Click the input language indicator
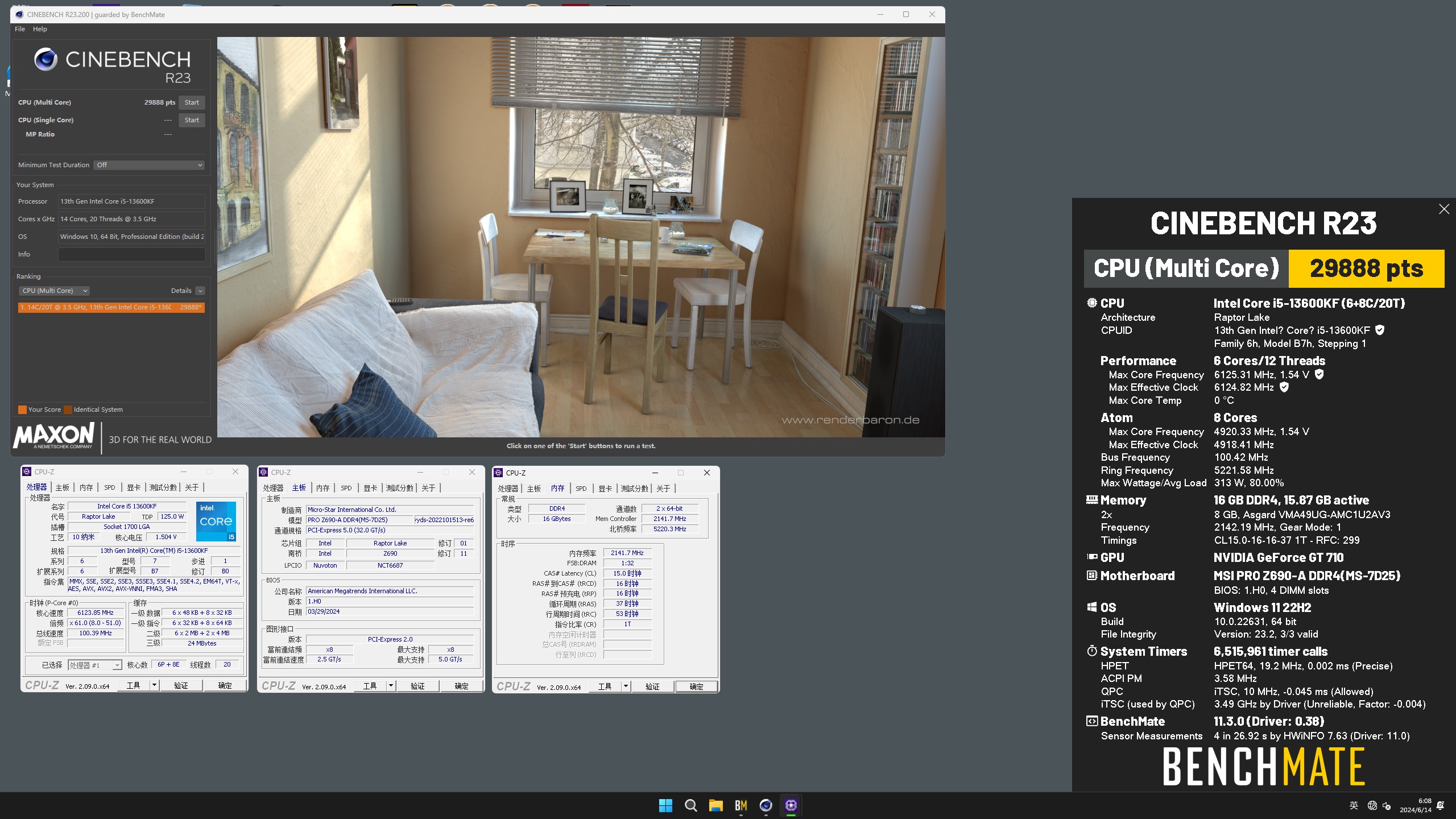Viewport: 1456px width, 819px height. 1354,805
